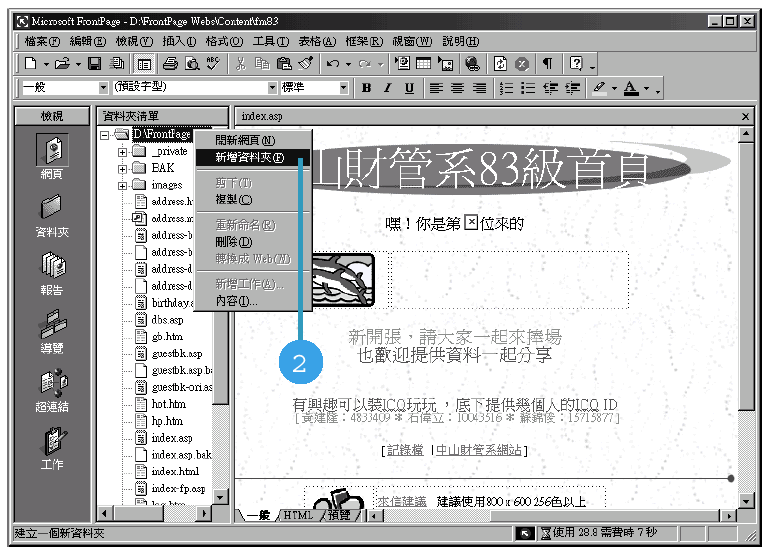Screen dimensions: 771x554
Task: Open the 報告 Reports view
Action: click(x=52, y=274)
